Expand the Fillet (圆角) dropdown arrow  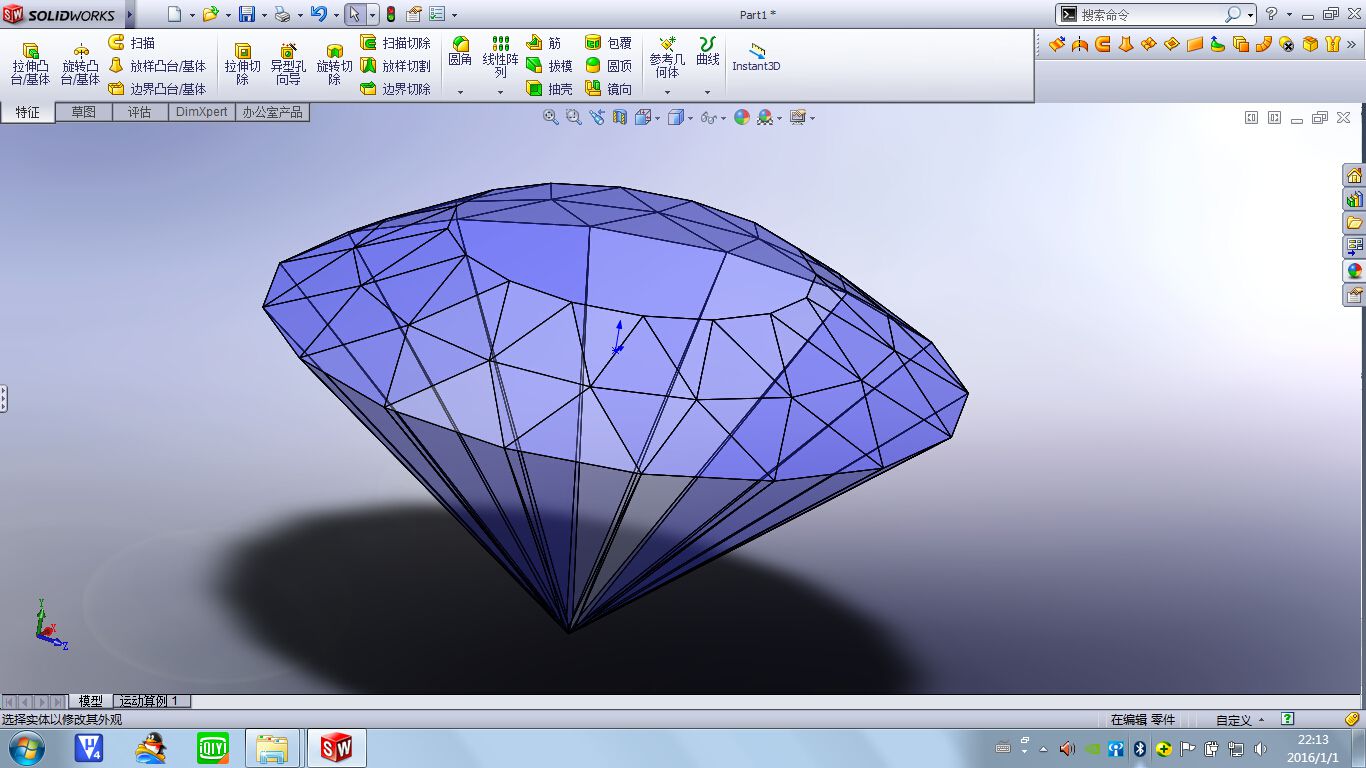(x=460, y=92)
